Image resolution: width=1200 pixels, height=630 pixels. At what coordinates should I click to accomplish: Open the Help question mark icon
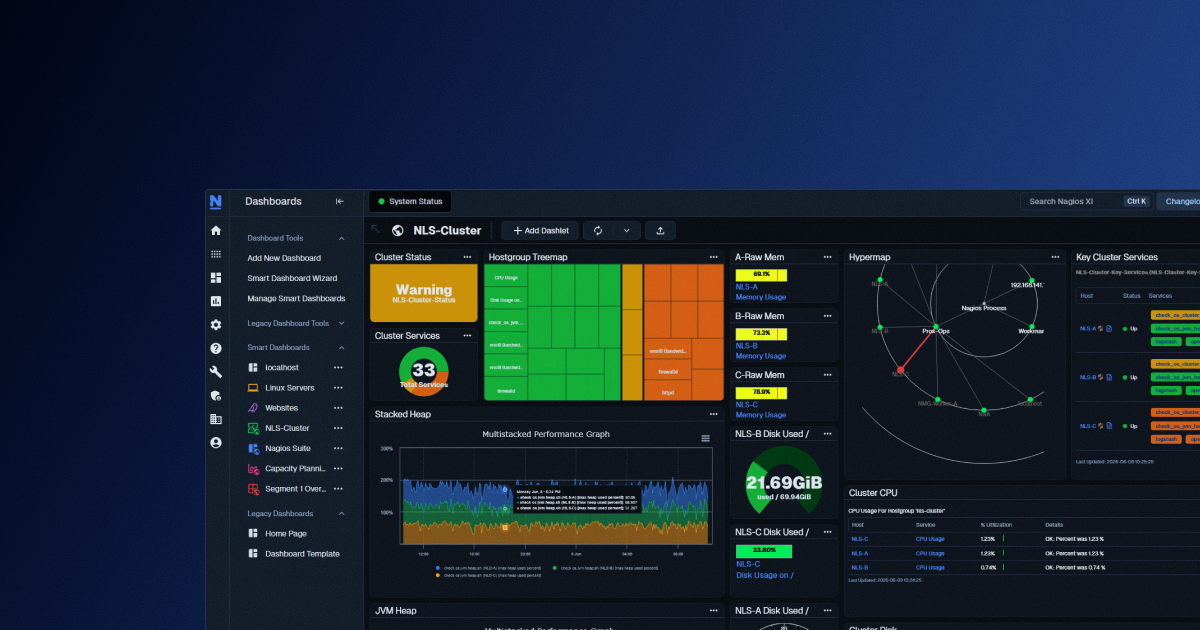pyautogui.click(x=216, y=348)
